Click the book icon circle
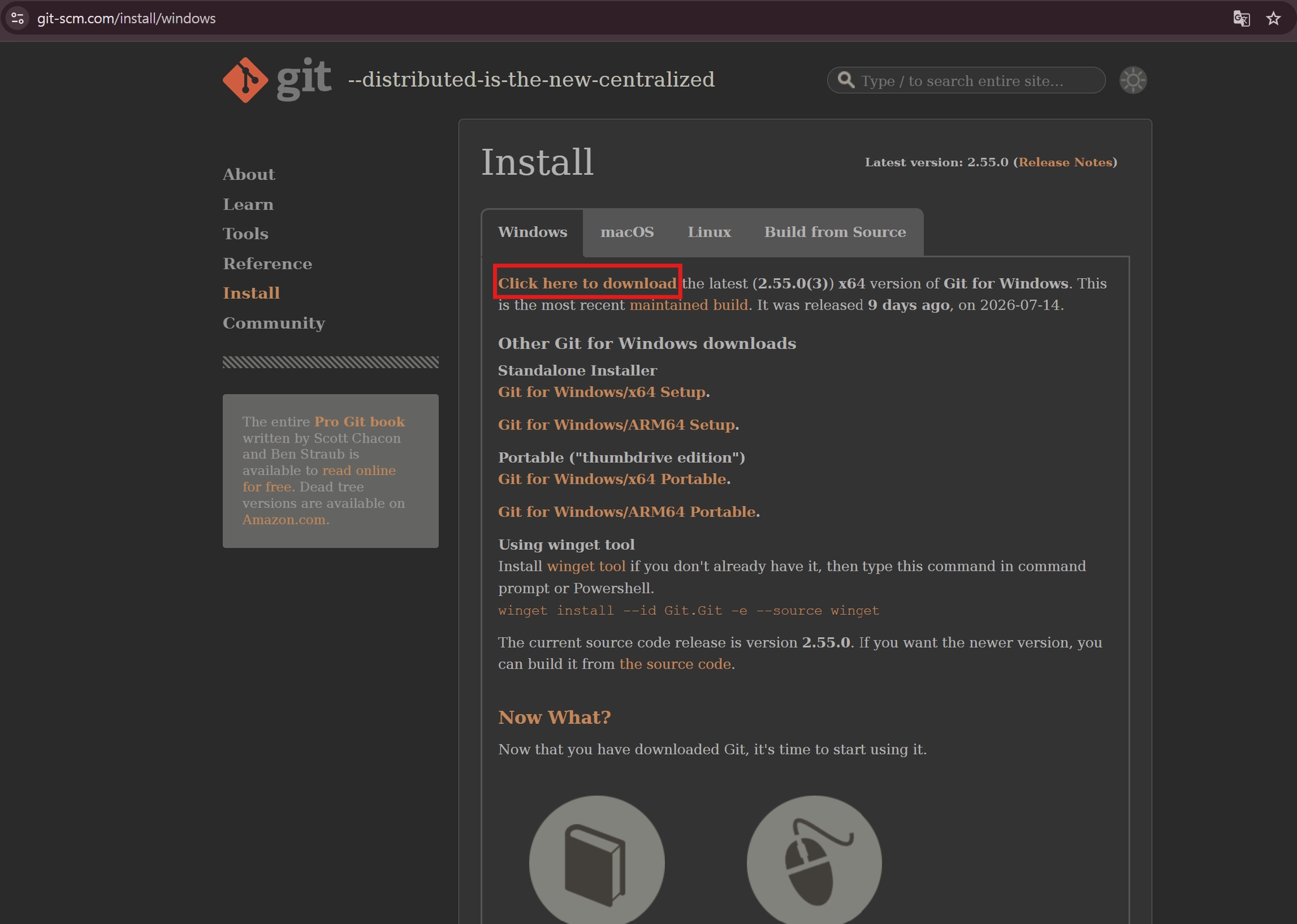Image resolution: width=1297 pixels, height=924 pixels. tap(597, 859)
